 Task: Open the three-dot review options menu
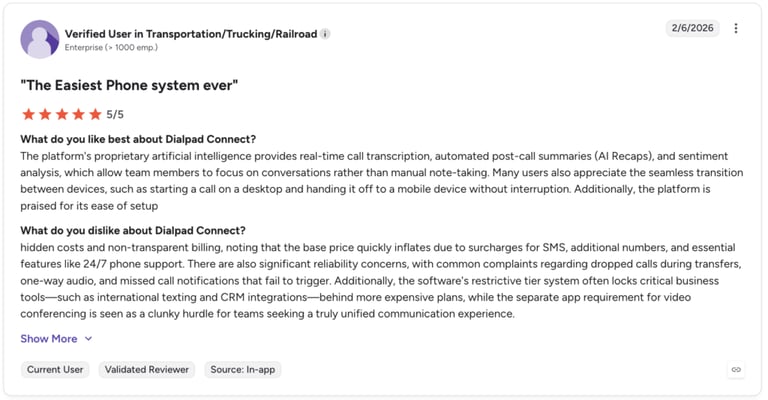point(736,28)
